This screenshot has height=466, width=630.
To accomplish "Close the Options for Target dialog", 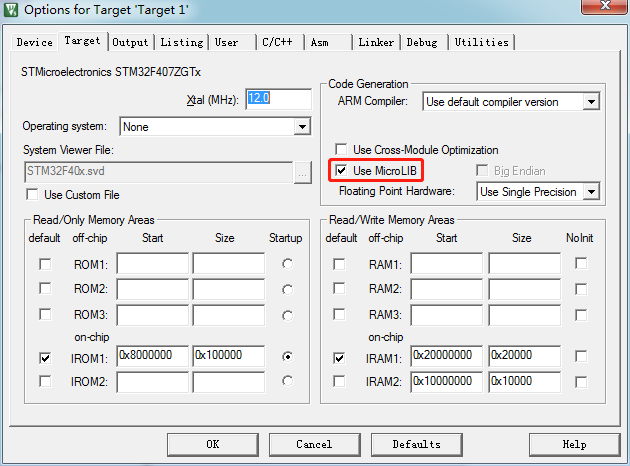I will [x=604, y=6].
